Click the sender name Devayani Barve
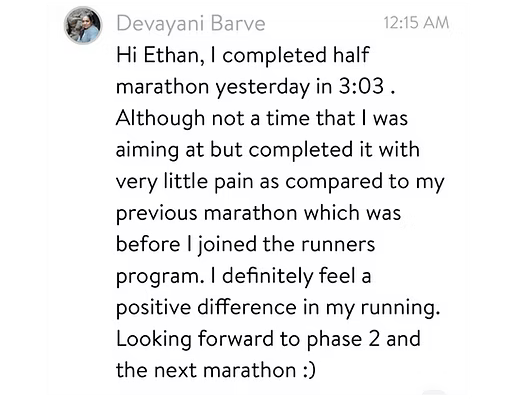Viewport: 514px width, 399px height. [191, 24]
